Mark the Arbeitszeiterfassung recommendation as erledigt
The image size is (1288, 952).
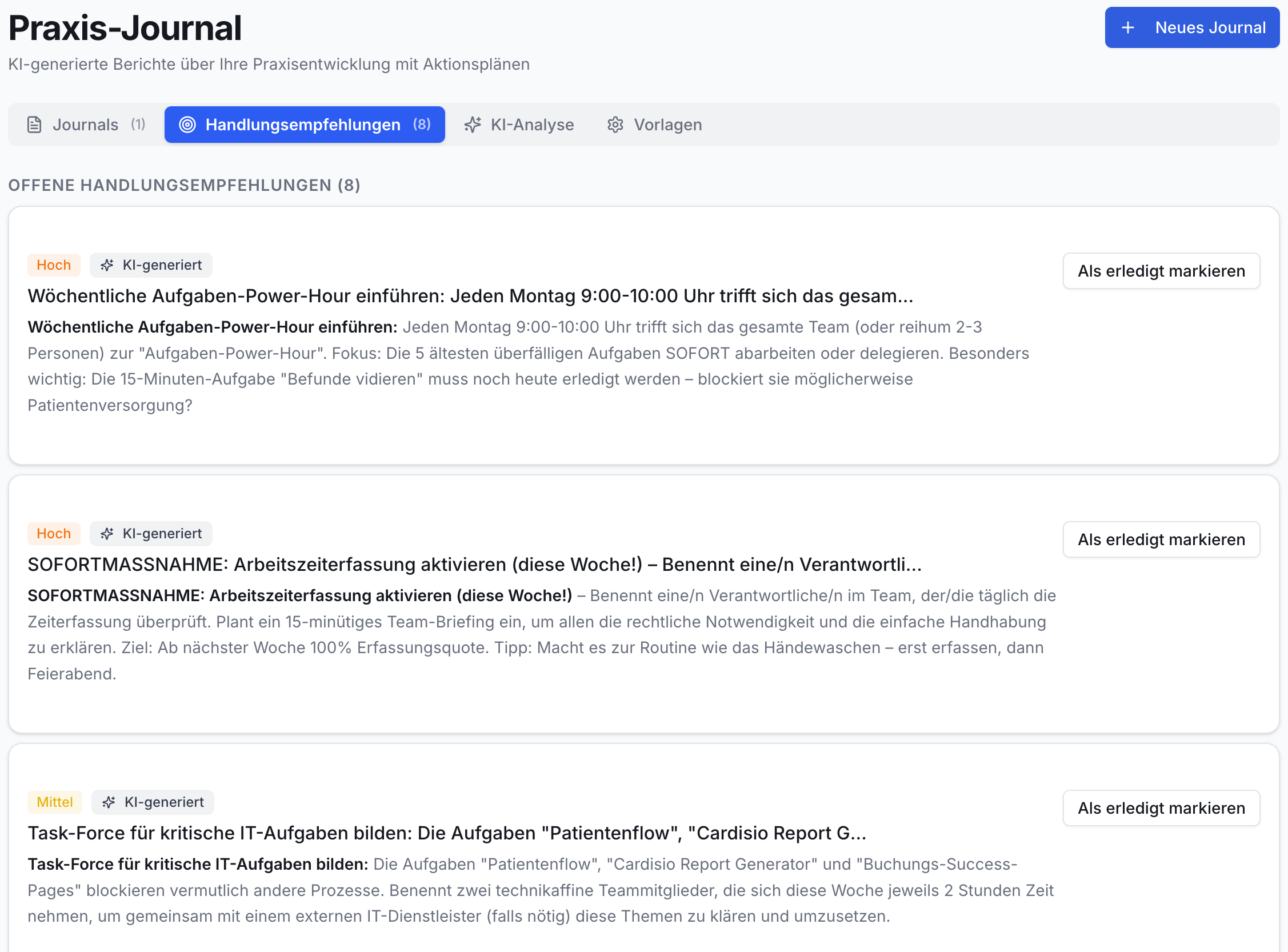click(x=1161, y=539)
